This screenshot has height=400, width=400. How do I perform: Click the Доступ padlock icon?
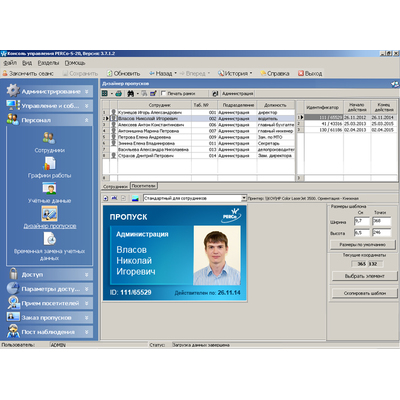[13, 274]
